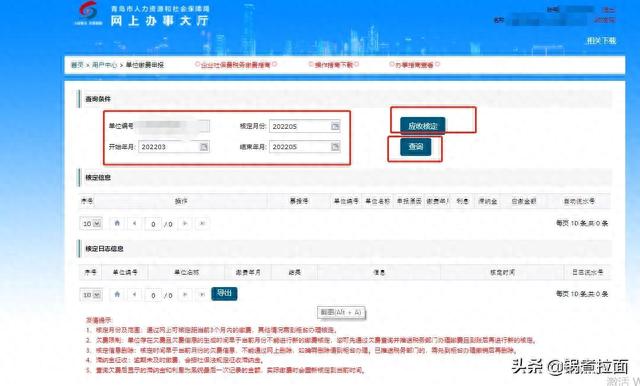Click 核定时间 column header in log table
The image size is (640, 386).
point(502,272)
